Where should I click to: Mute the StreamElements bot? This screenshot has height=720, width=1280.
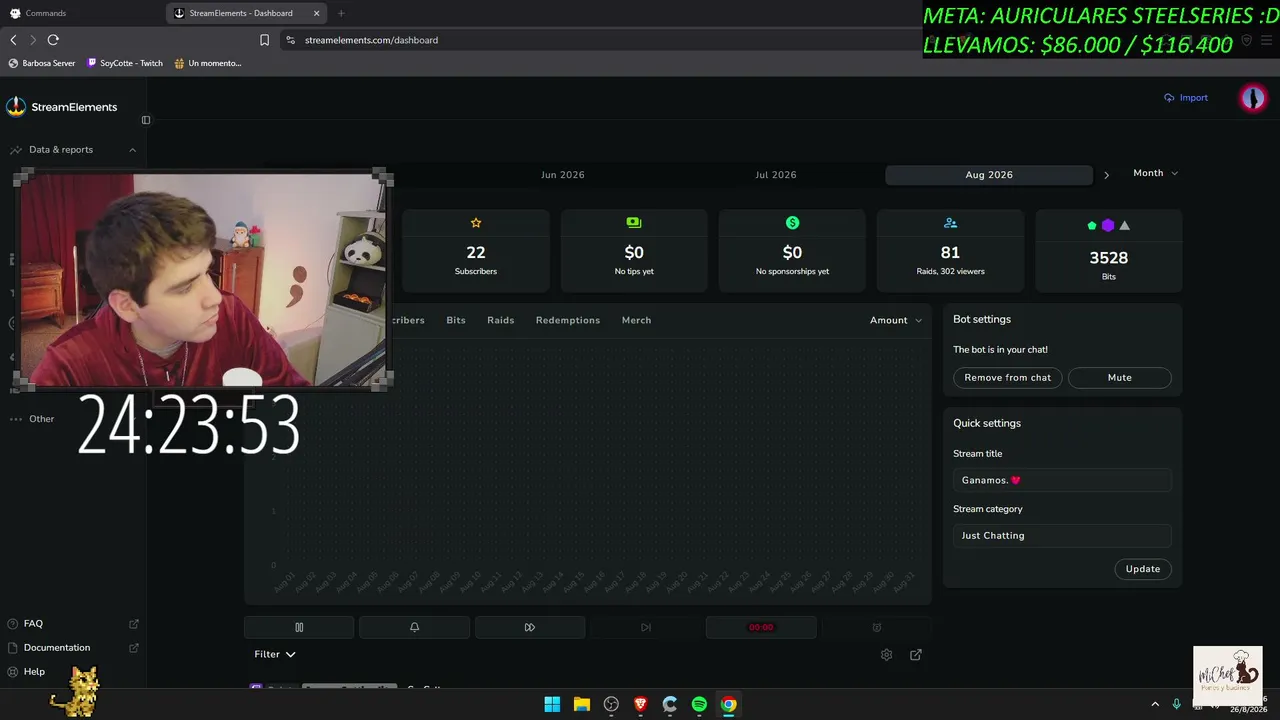(1119, 378)
